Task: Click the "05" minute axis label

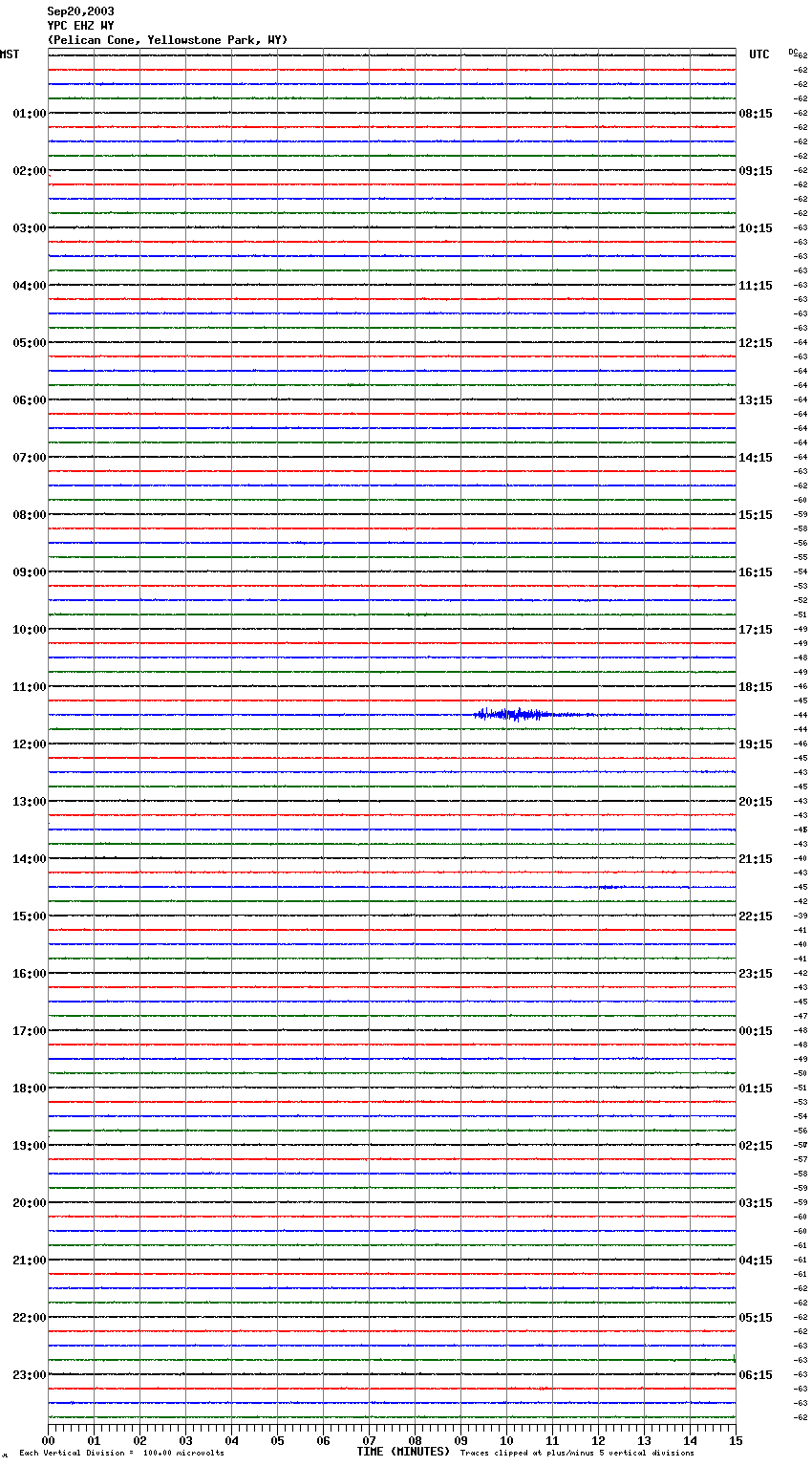Action: 277,1440
